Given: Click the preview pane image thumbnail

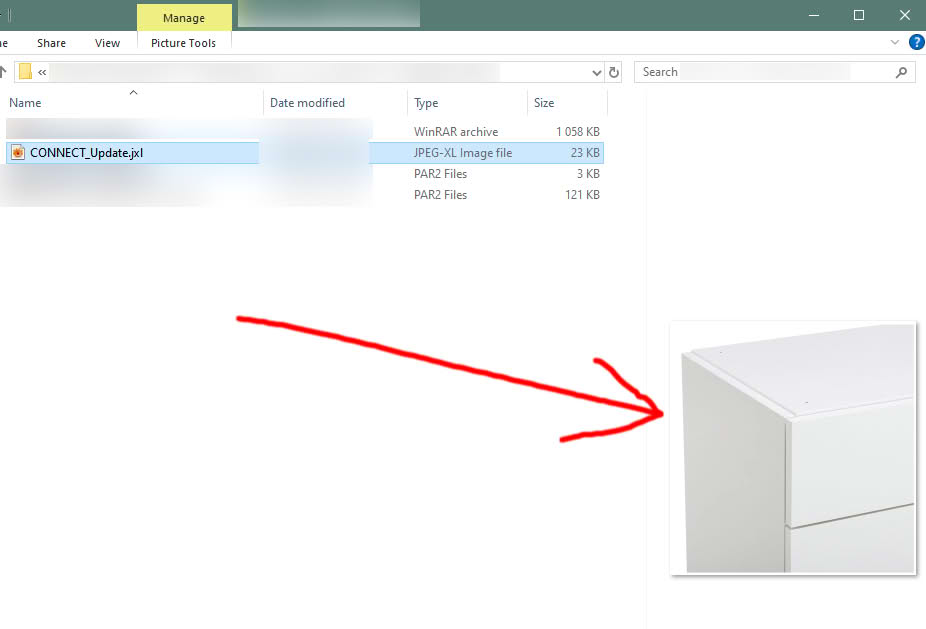Looking at the screenshot, I should pos(793,448).
